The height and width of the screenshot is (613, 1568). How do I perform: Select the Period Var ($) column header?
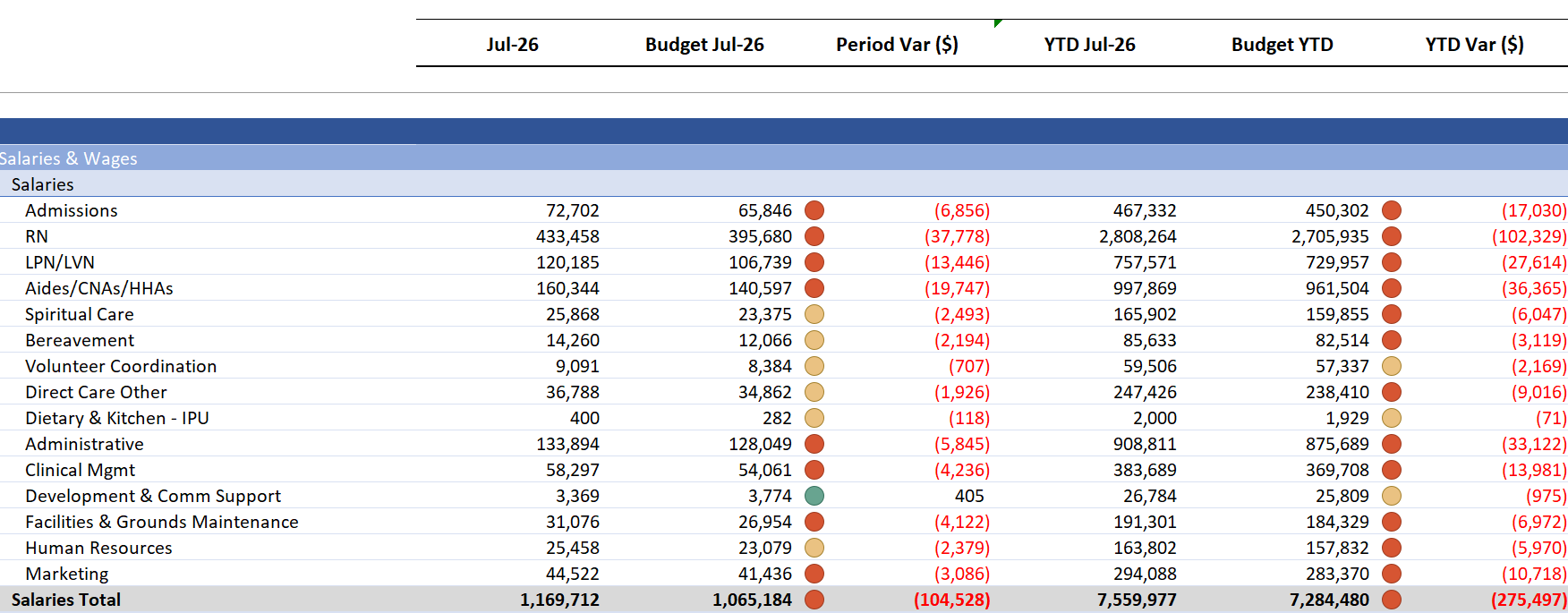[x=897, y=44]
